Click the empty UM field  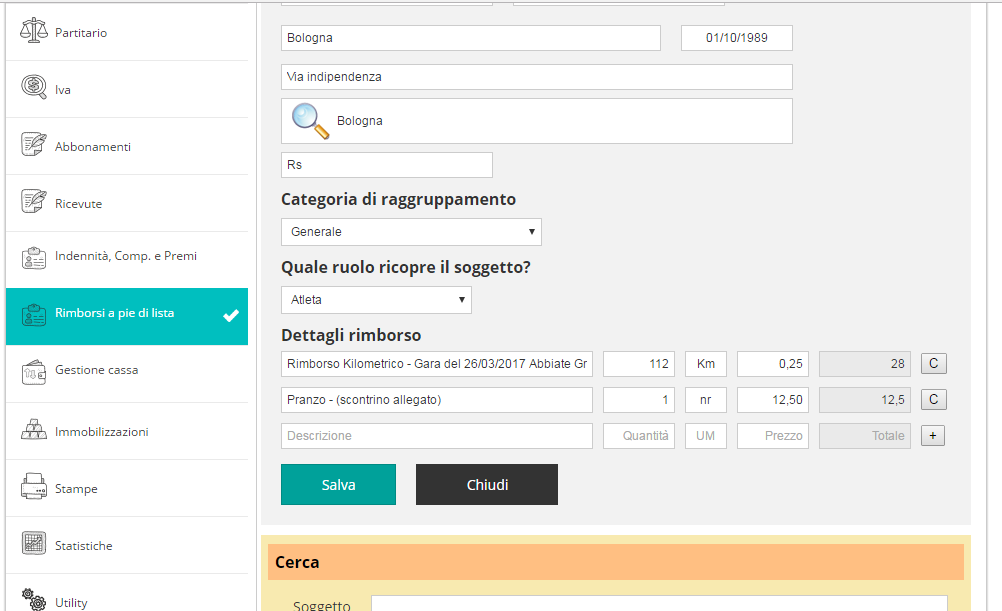[705, 436]
